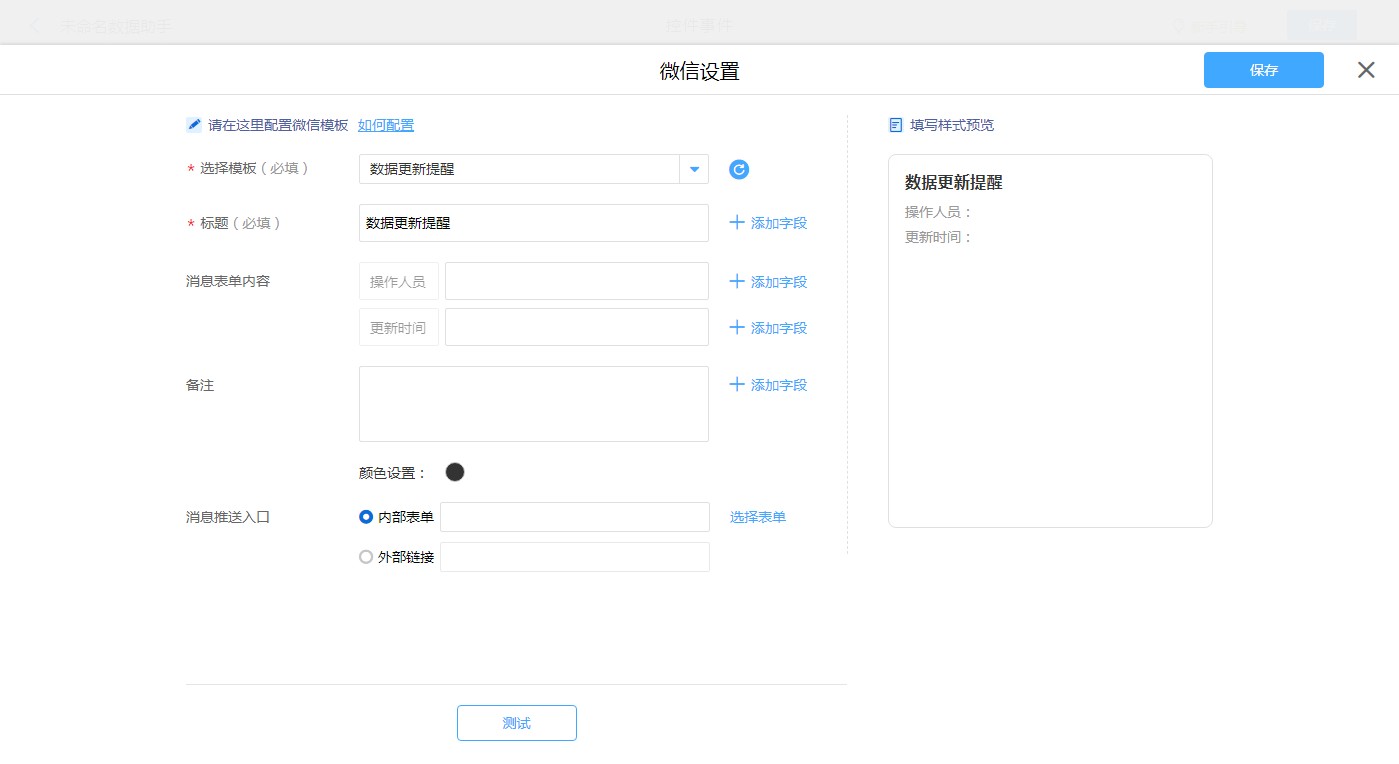
Task: Click the 外部链接 URL input field
Action: tap(574, 557)
